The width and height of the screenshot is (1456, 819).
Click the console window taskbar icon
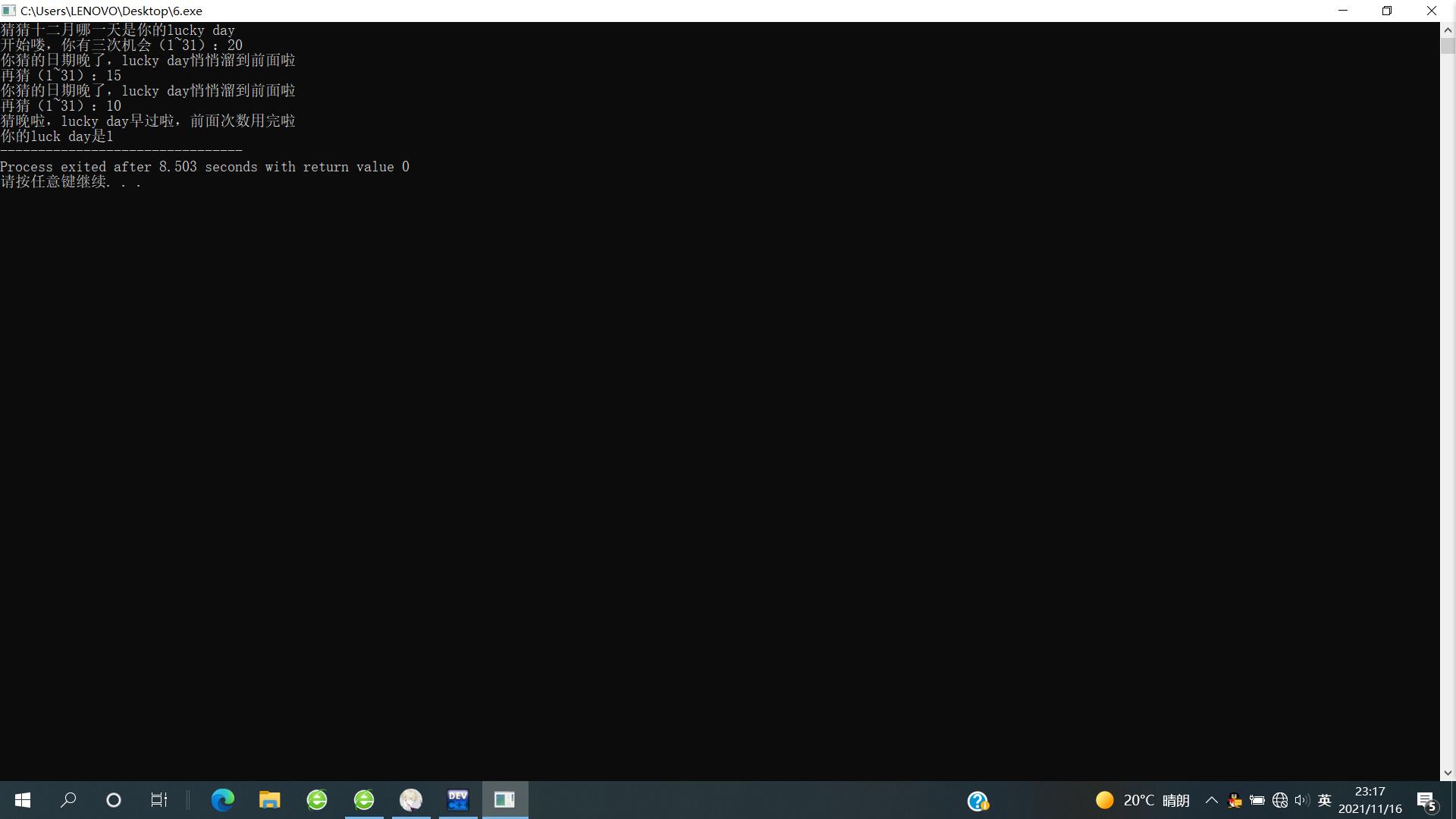[505, 800]
